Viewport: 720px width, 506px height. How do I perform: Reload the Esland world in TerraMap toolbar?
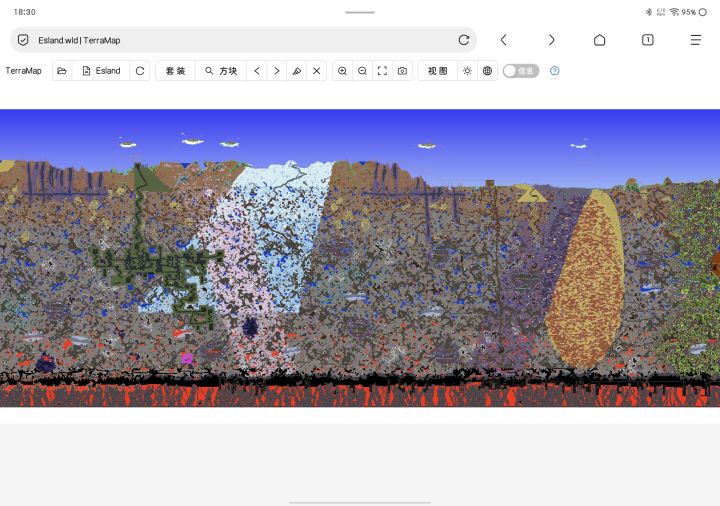click(140, 71)
